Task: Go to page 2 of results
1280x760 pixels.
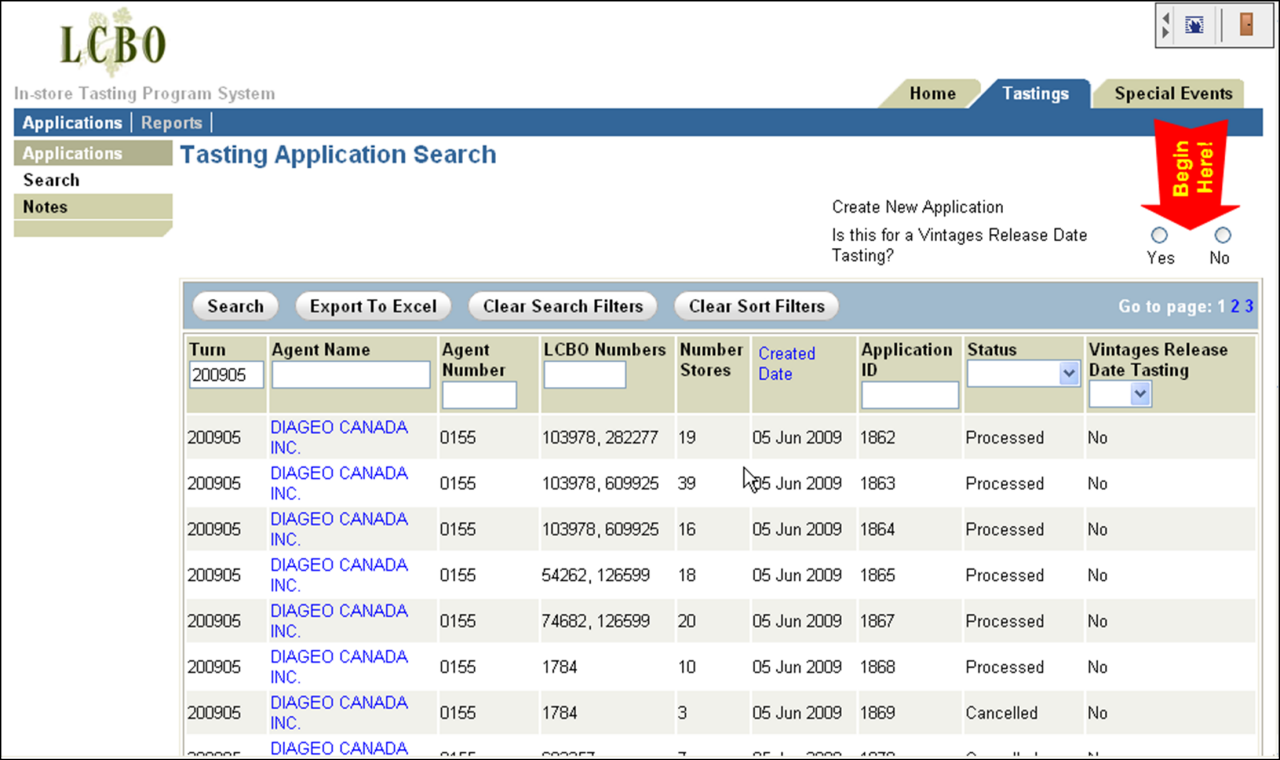Action: coord(1235,307)
